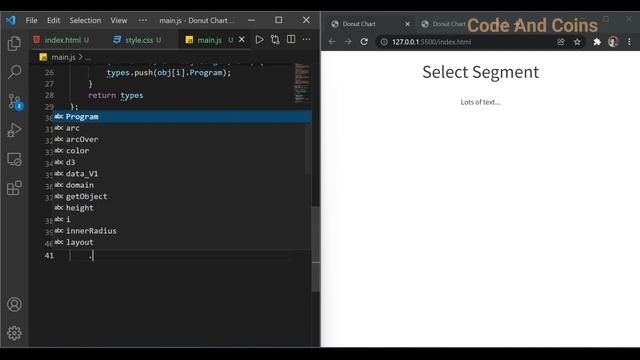Click the breadcrumb ellipsis after main.js
This screenshot has width=640, height=360.
(88, 58)
